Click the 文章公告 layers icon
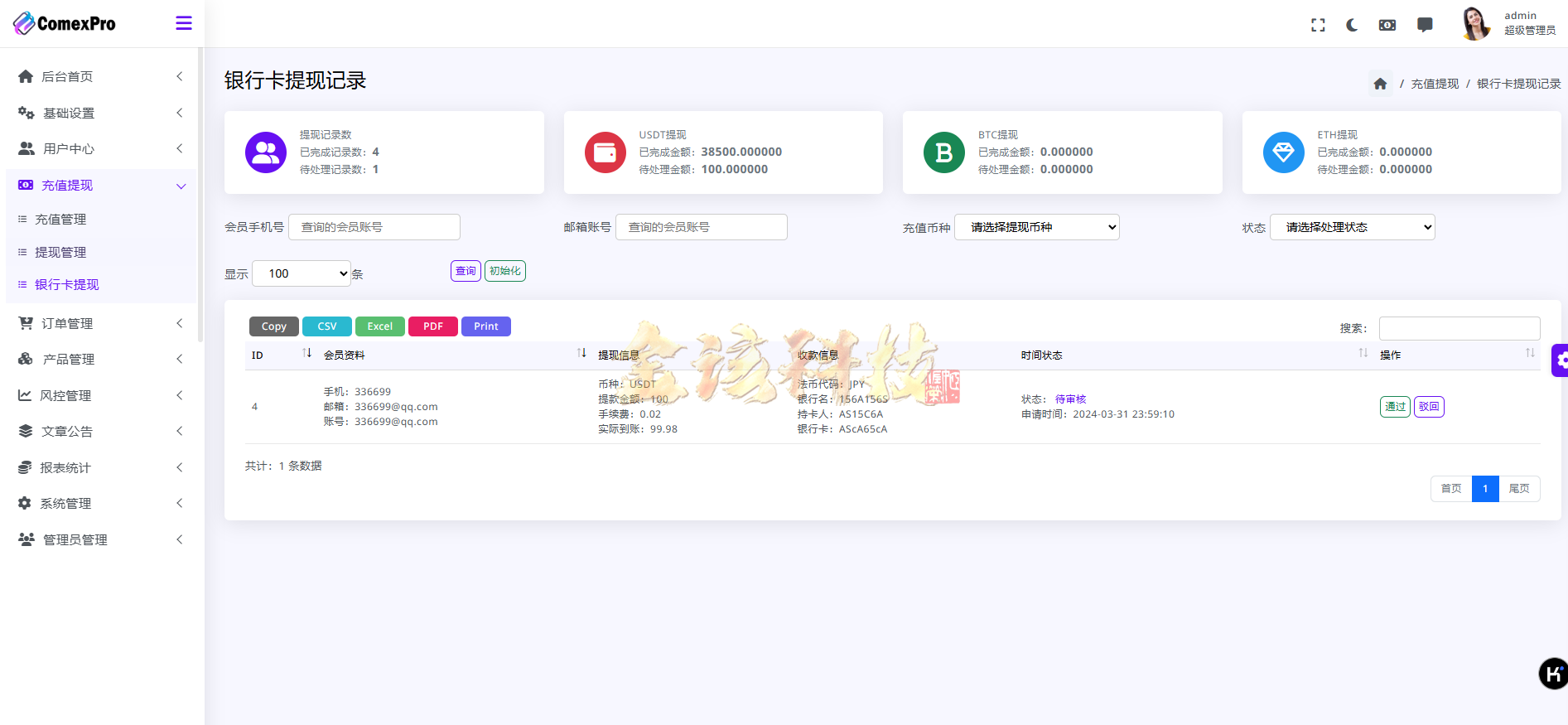Screen dimensions: 1568x725 [26, 431]
